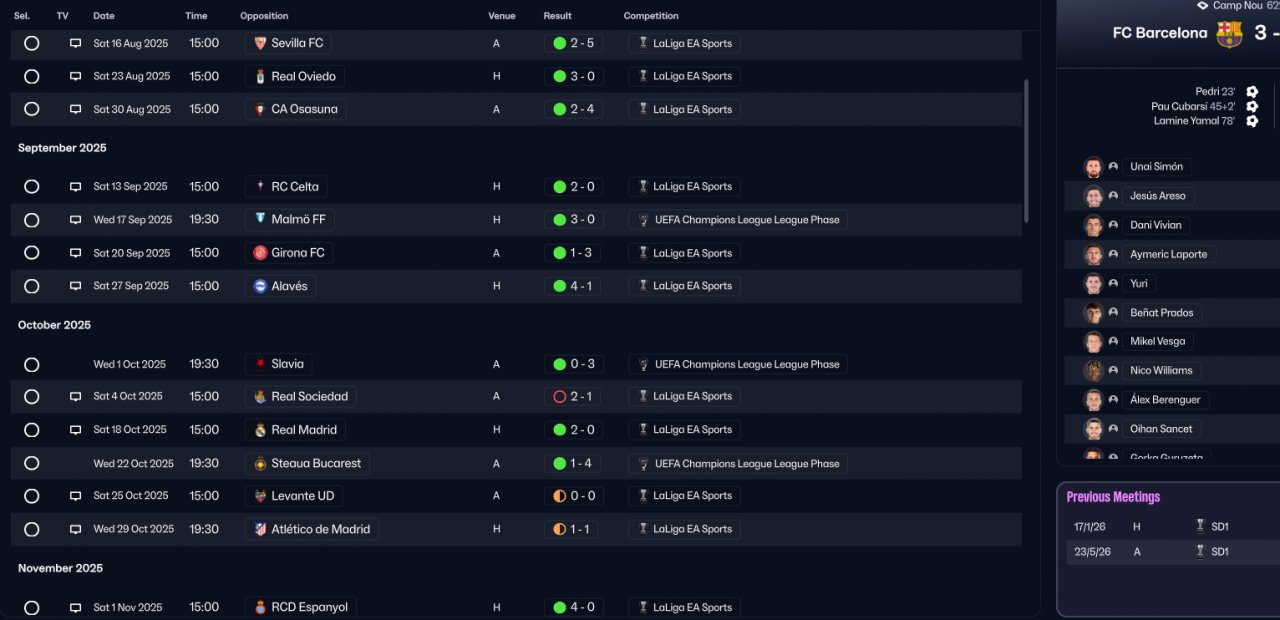This screenshot has width=1280, height=620.
Task: Select the Slavia fixture radio button
Action: coord(32,365)
